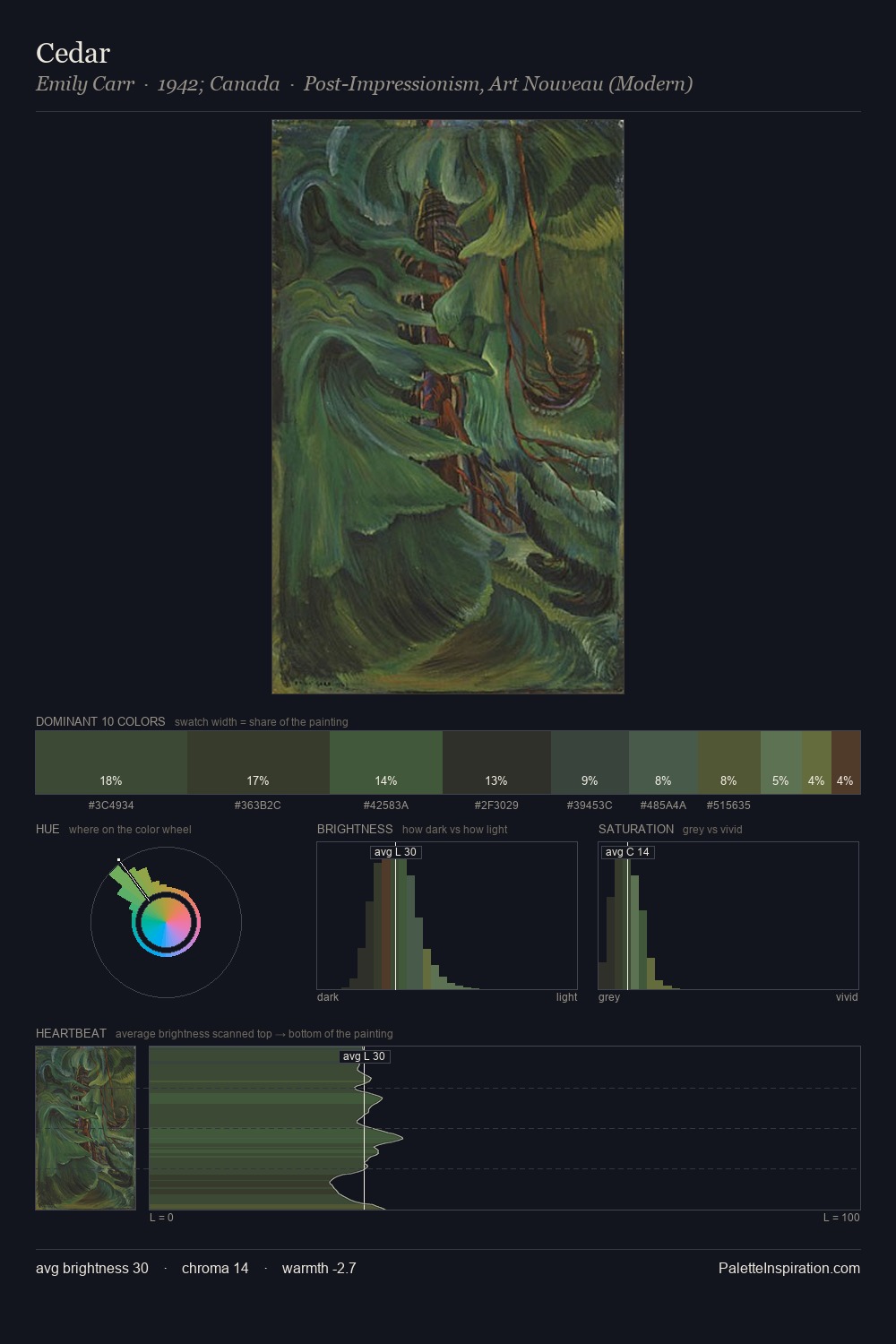
Task: Click the #3C4934 hex label
Action: coord(111,806)
